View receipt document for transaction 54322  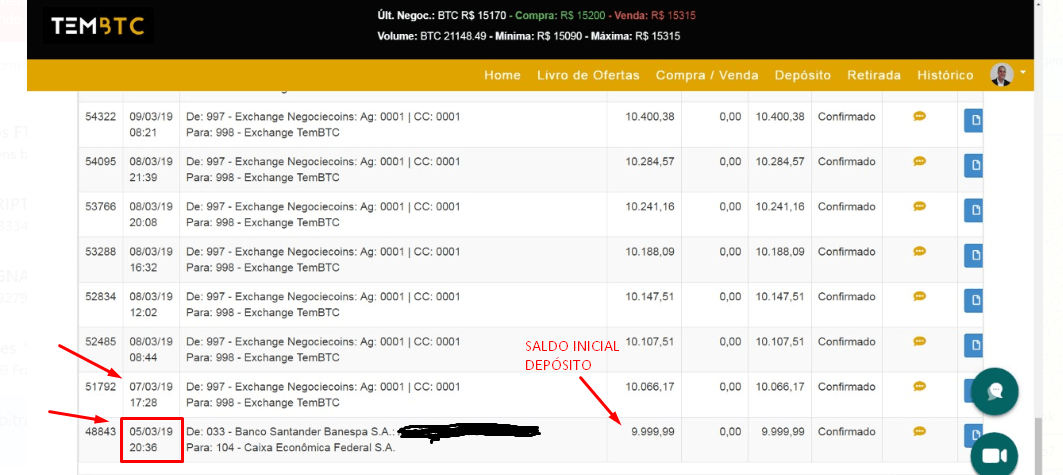(x=974, y=121)
